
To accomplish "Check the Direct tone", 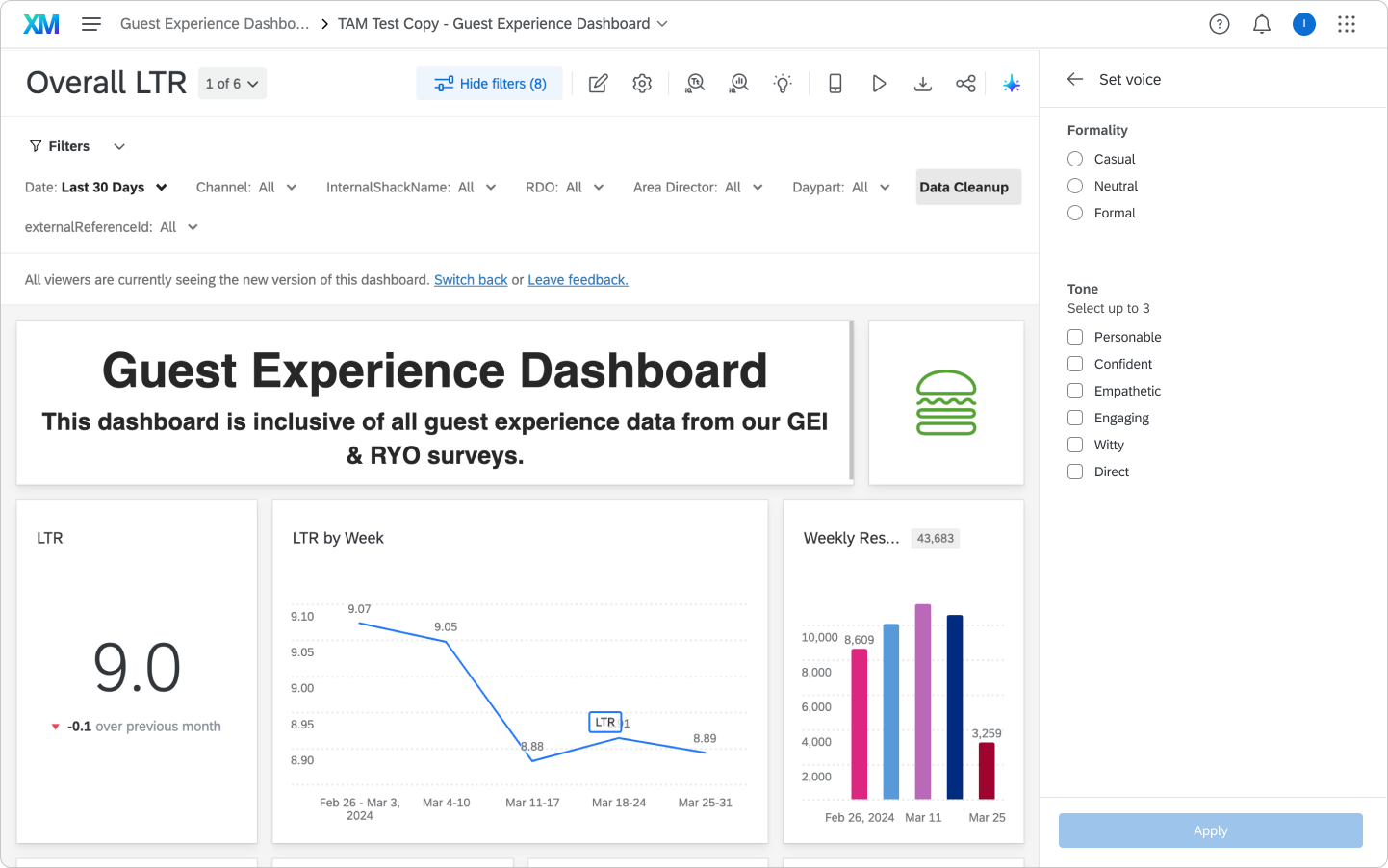I will click(1075, 472).
